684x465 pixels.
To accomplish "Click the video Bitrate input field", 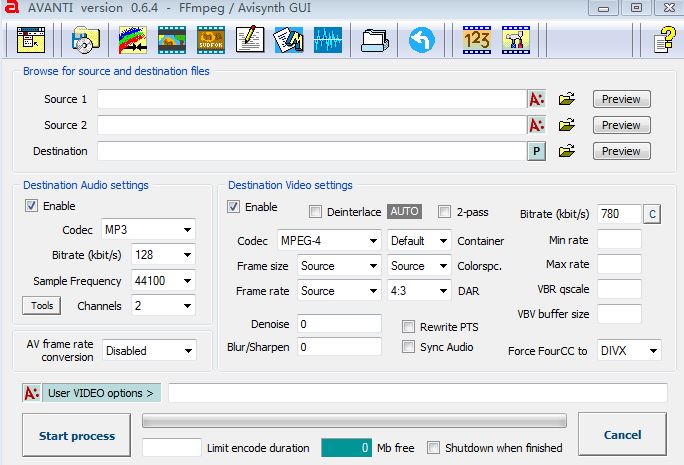I will (x=618, y=214).
